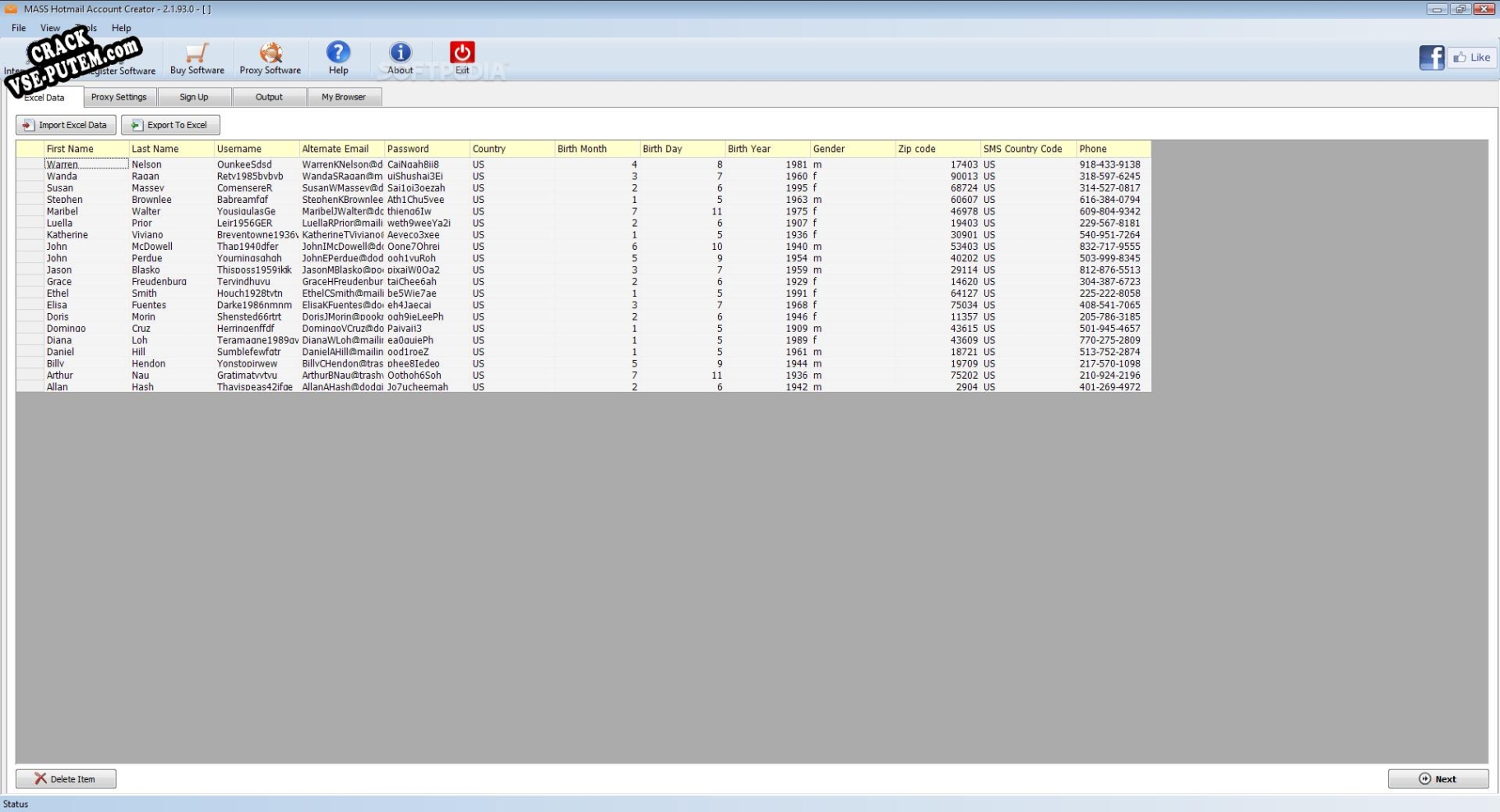Select the Excel Data tab

coord(44,97)
